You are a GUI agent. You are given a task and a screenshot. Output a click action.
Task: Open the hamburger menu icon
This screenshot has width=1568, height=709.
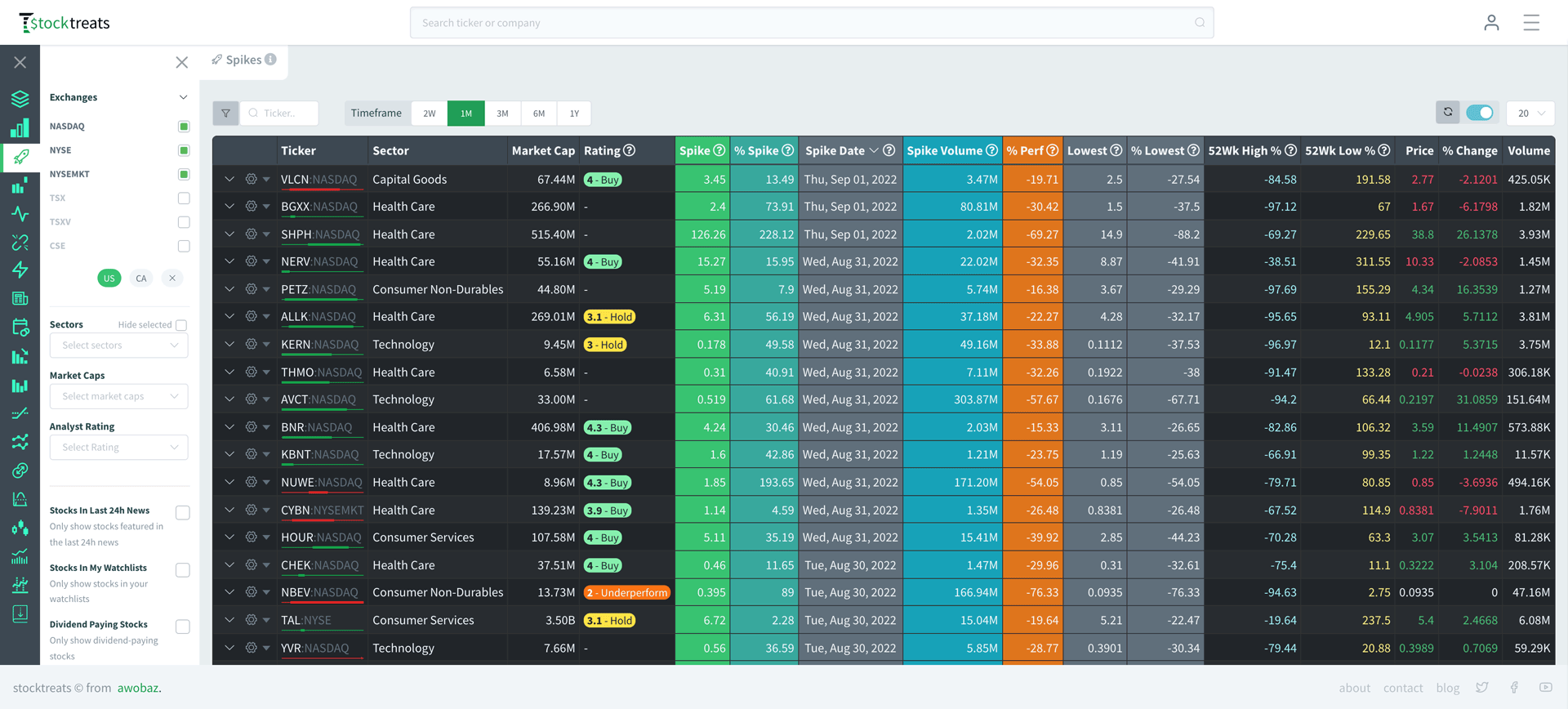coord(1531,23)
